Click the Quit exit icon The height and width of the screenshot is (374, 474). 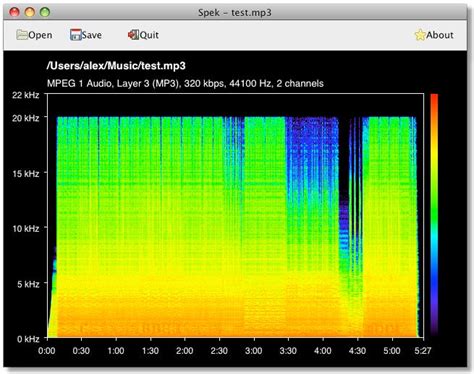(x=133, y=35)
